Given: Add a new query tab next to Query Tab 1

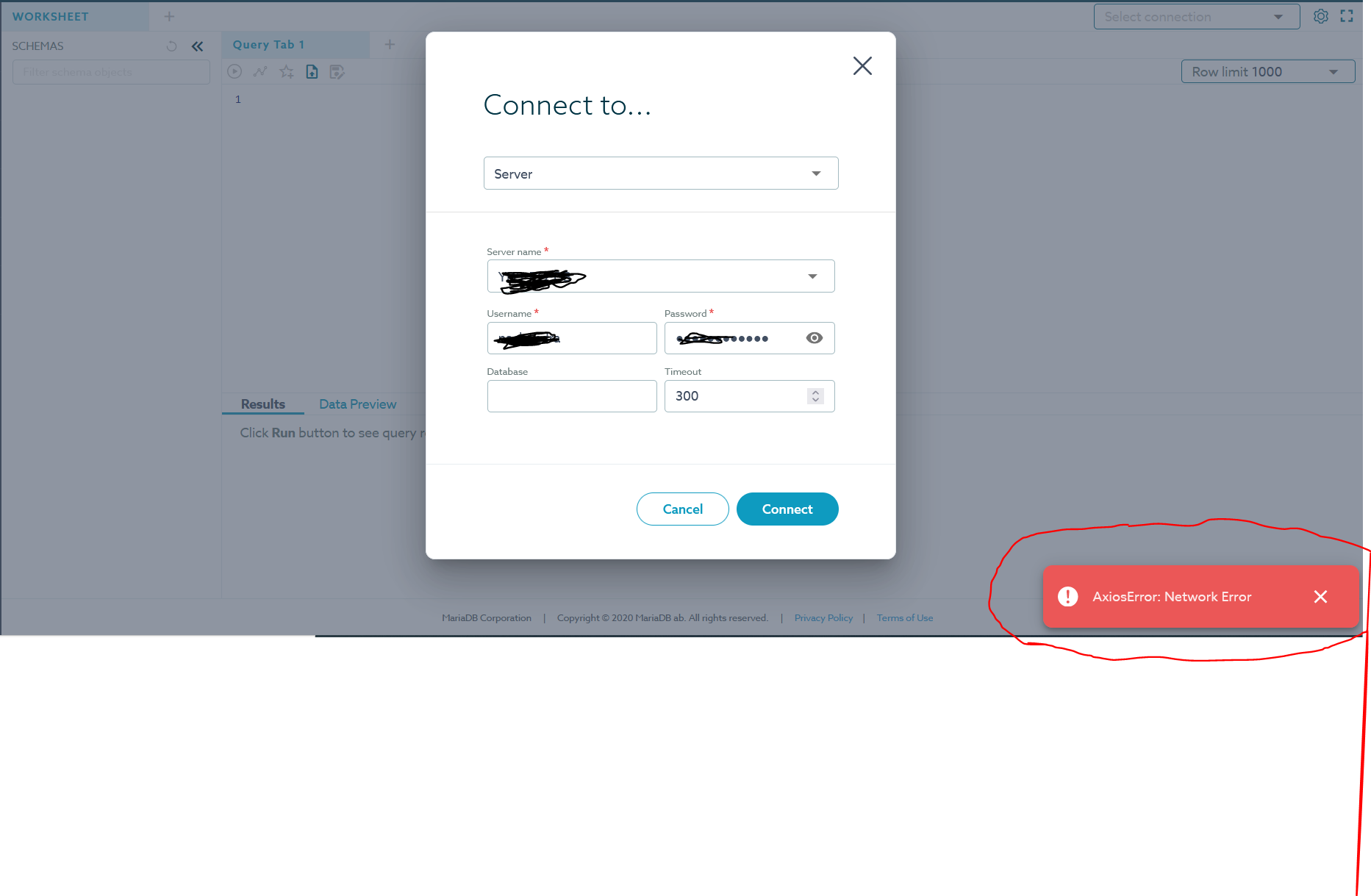Looking at the screenshot, I should pos(390,45).
